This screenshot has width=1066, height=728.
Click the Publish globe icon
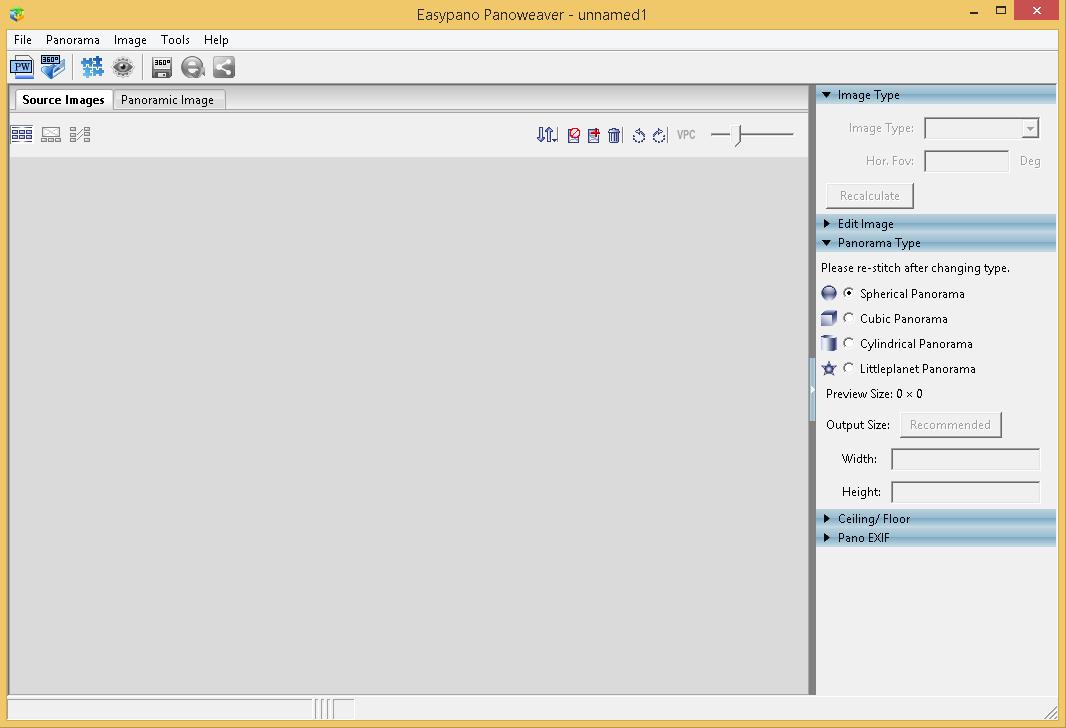click(193, 66)
